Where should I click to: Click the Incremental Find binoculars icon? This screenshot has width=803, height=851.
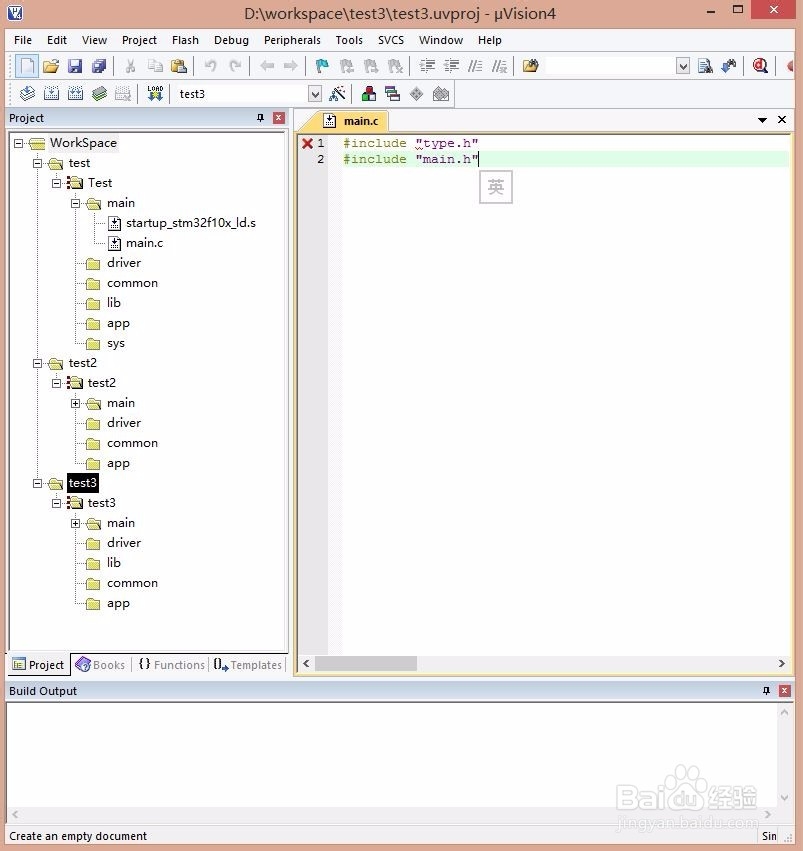729,66
